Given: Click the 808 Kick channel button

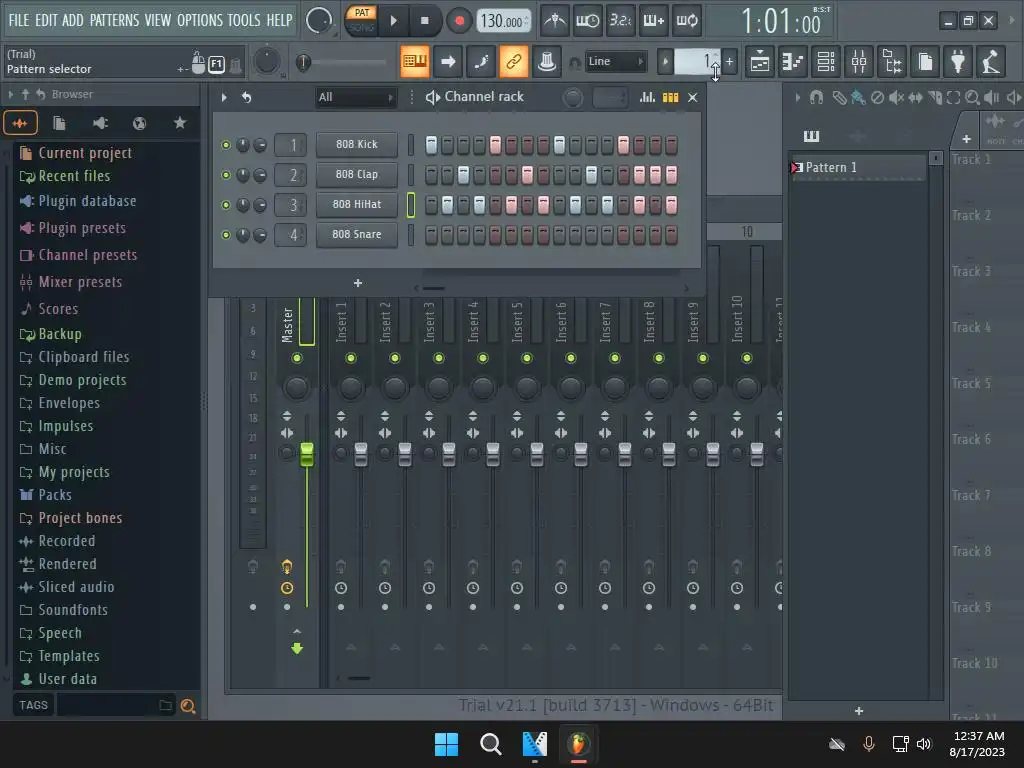Looking at the screenshot, I should point(357,144).
